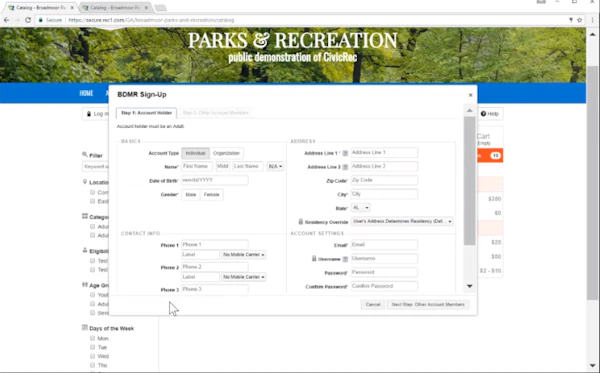This screenshot has width=600, height=373.
Task: Click the First Name field
Action: [x=197, y=166]
